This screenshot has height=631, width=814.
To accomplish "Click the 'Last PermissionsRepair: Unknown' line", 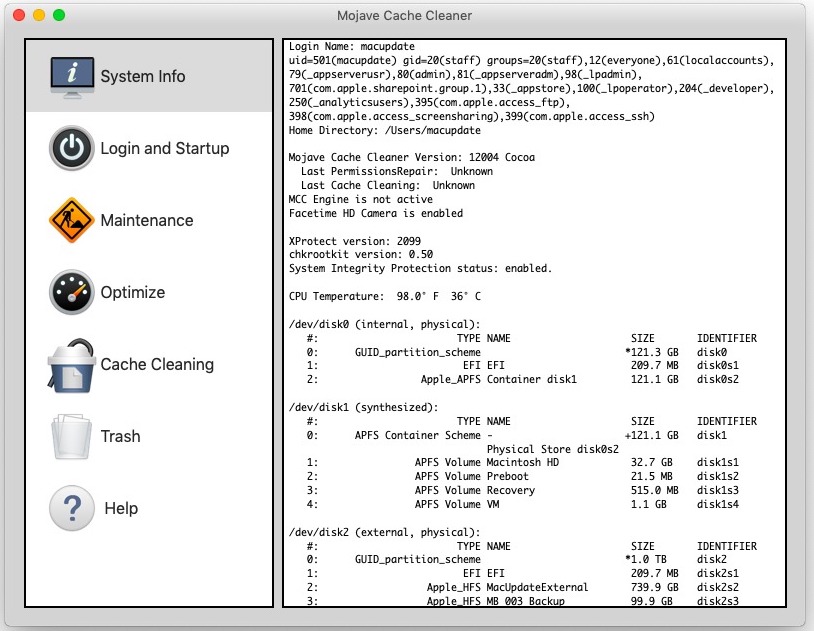I will pos(397,171).
